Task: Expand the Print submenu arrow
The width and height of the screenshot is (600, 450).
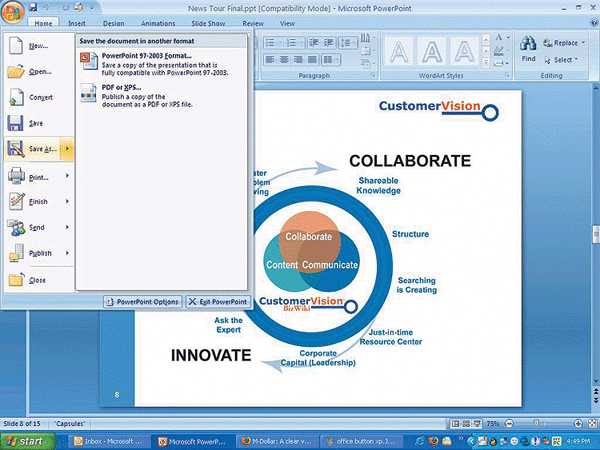Action: click(x=67, y=176)
